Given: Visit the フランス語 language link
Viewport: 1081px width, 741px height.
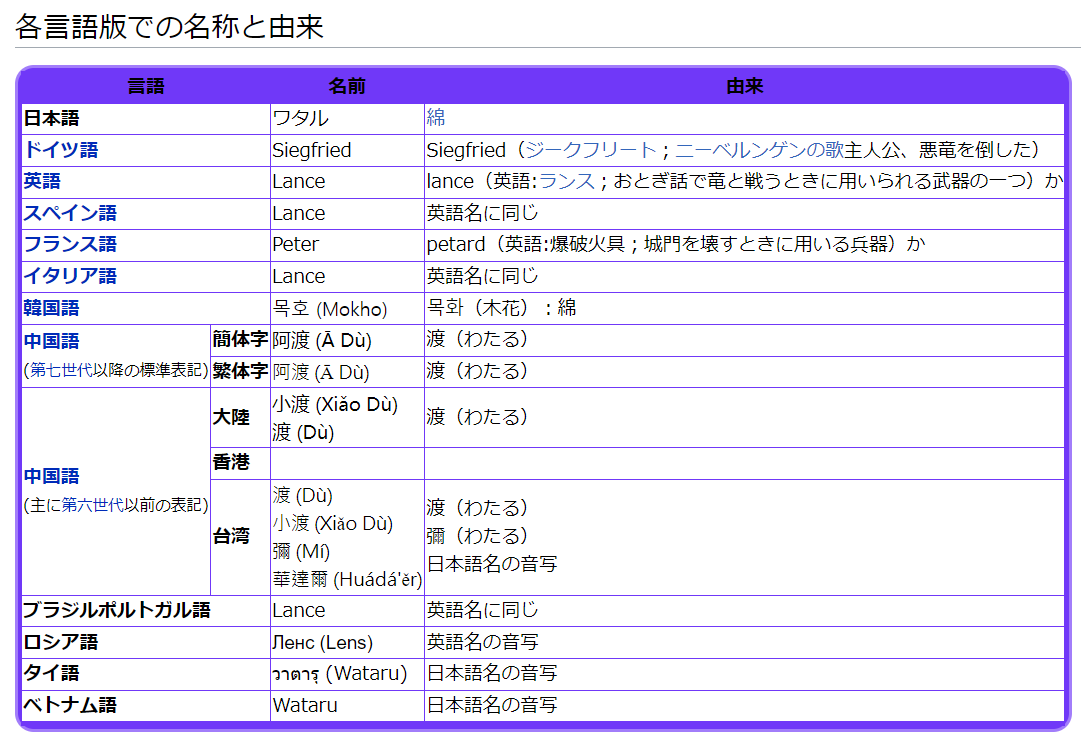Looking at the screenshot, I should pos(70,244).
